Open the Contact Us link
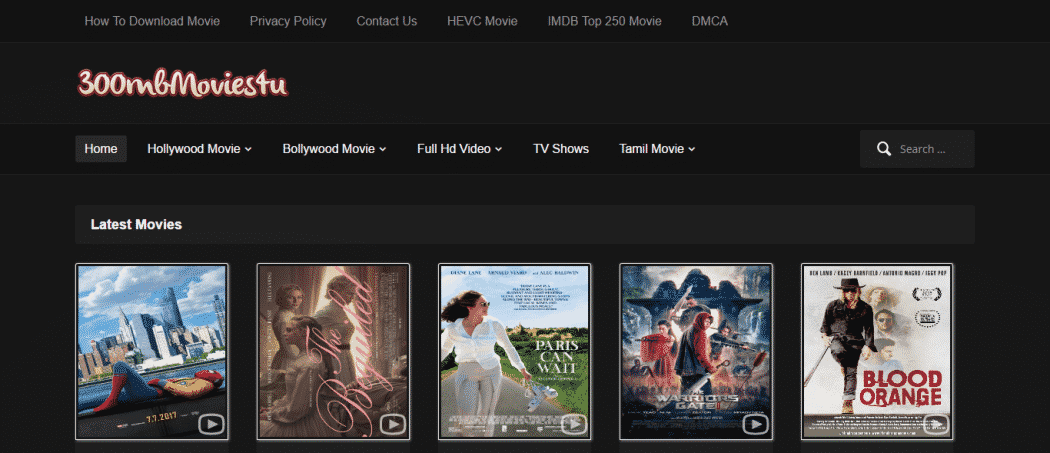Screen dimensions: 1050x453 tap(386, 21)
